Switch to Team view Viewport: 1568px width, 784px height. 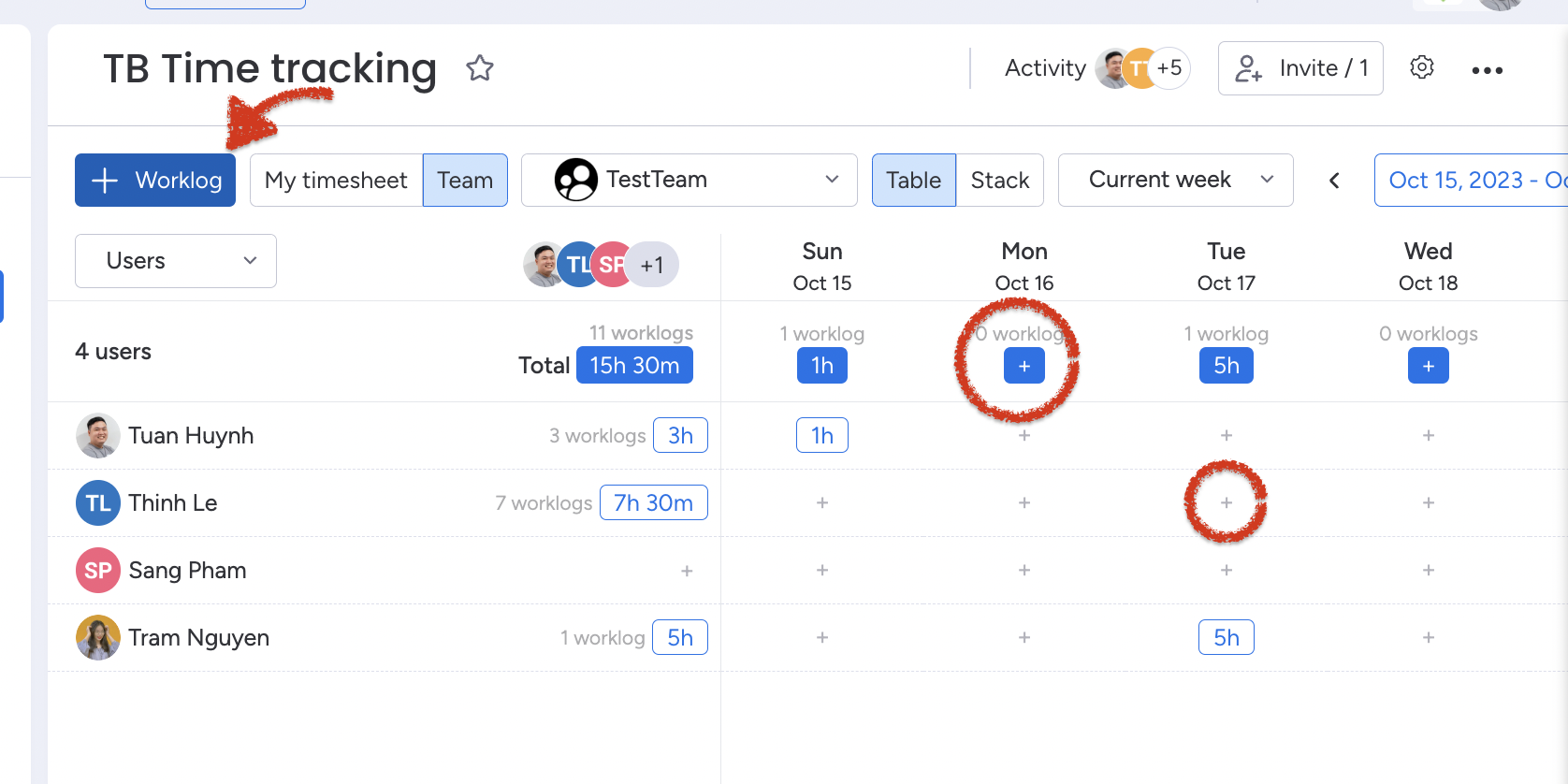(x=465, y=181)
